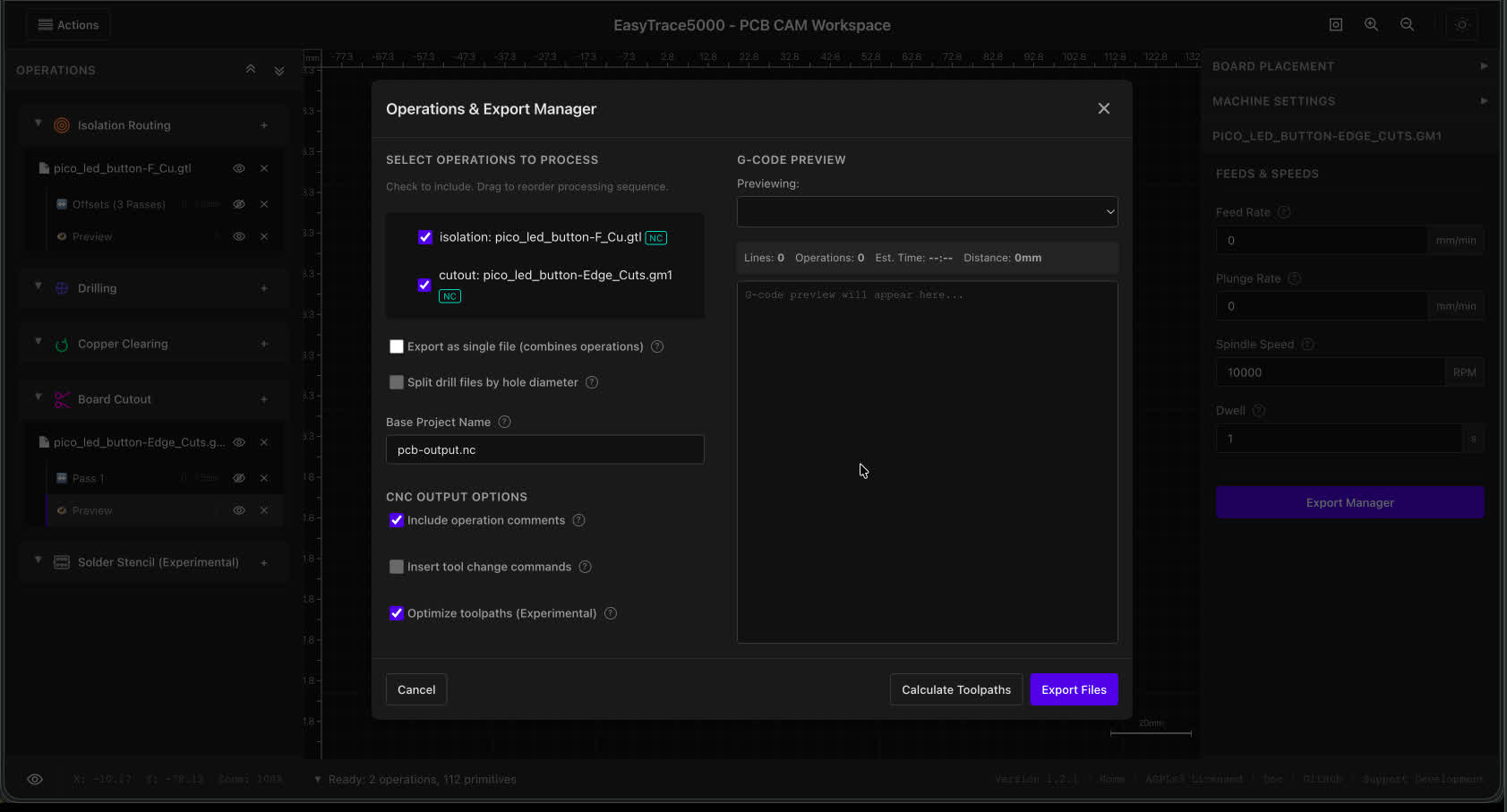Zoom out with the magnifier minus icon

tap(1407, 25)
